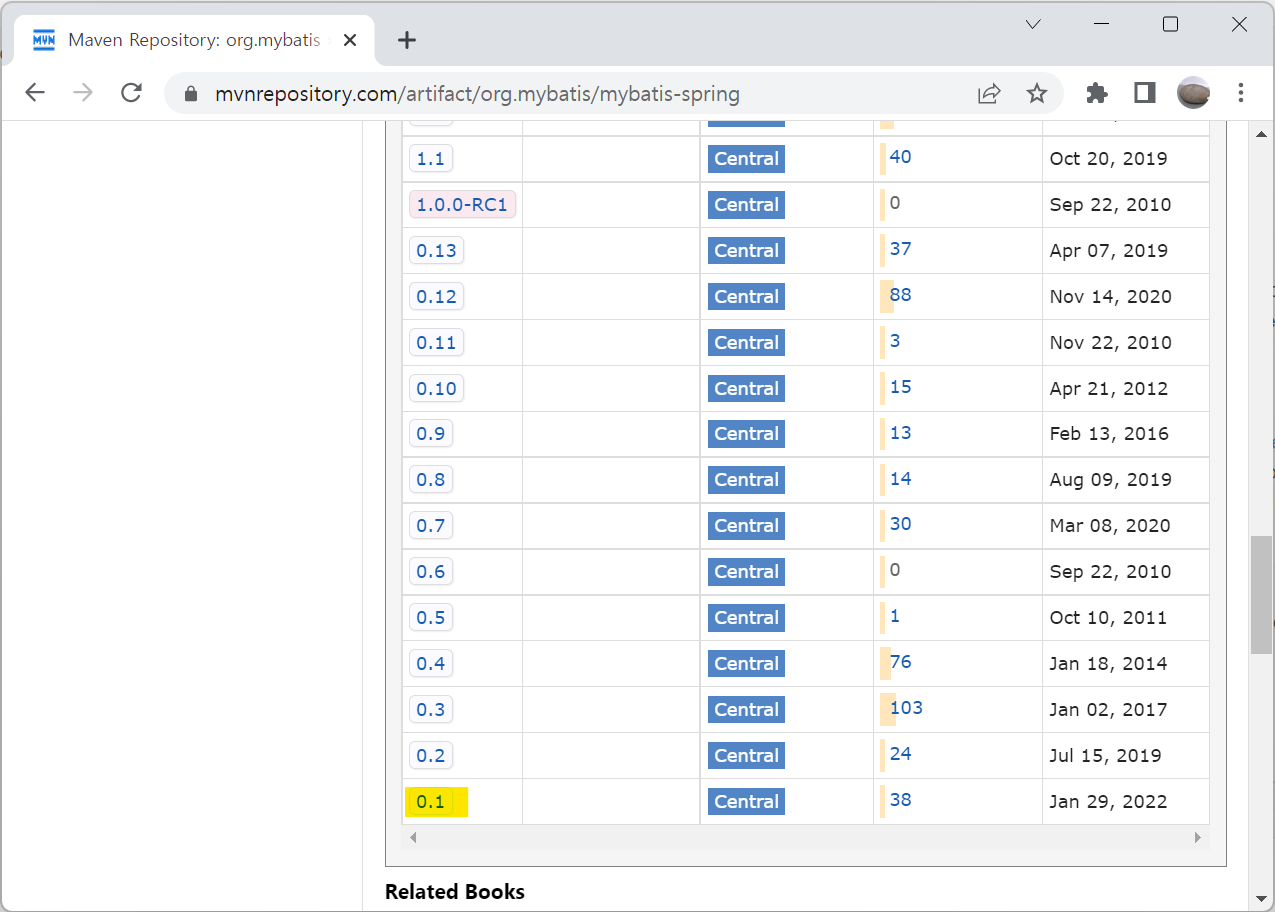Open version 0.13 link
The width and height of the screenshot is (1275, 912).
(436, 251)
